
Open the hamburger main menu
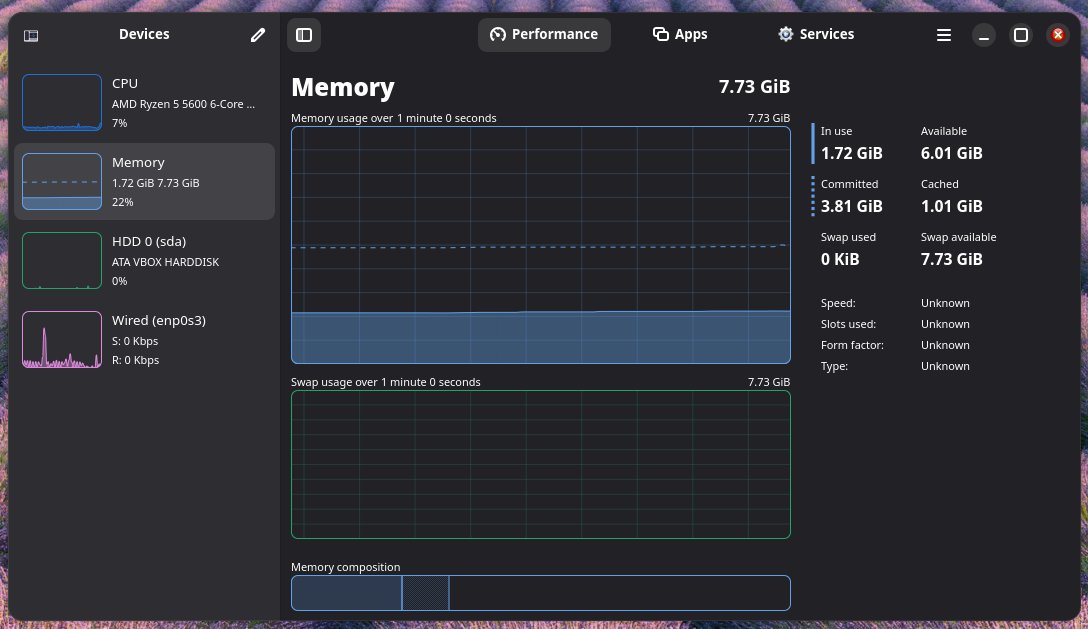tap(944, 35)
